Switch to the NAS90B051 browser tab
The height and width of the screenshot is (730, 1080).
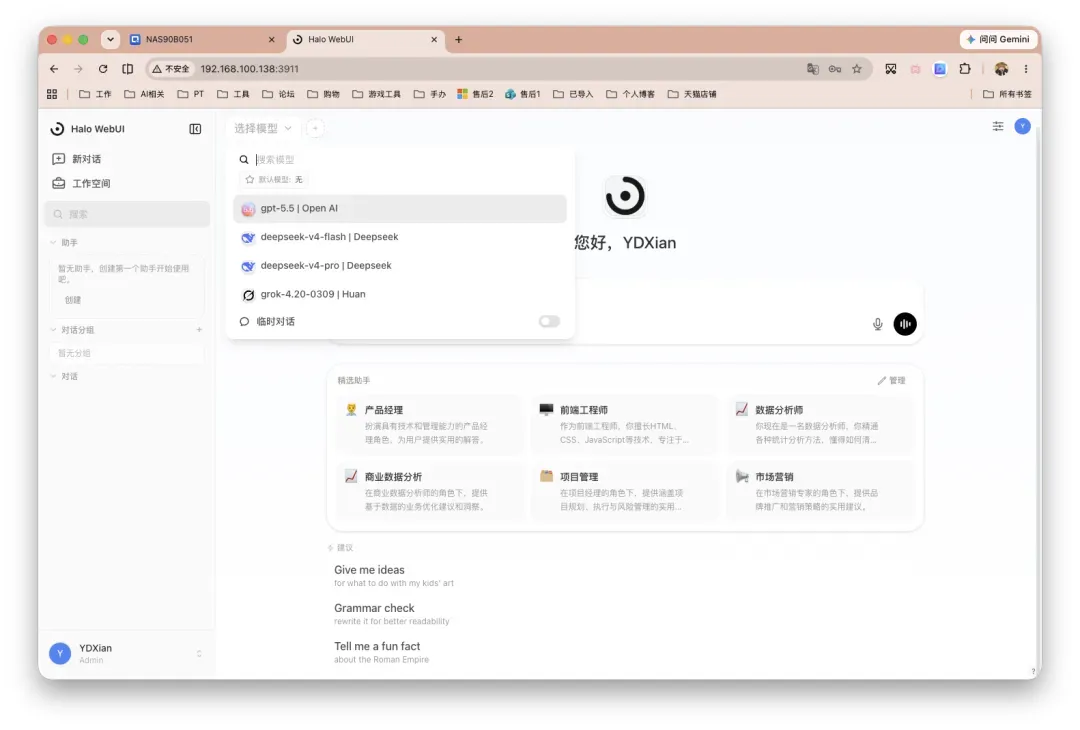(x=202, y=39)
